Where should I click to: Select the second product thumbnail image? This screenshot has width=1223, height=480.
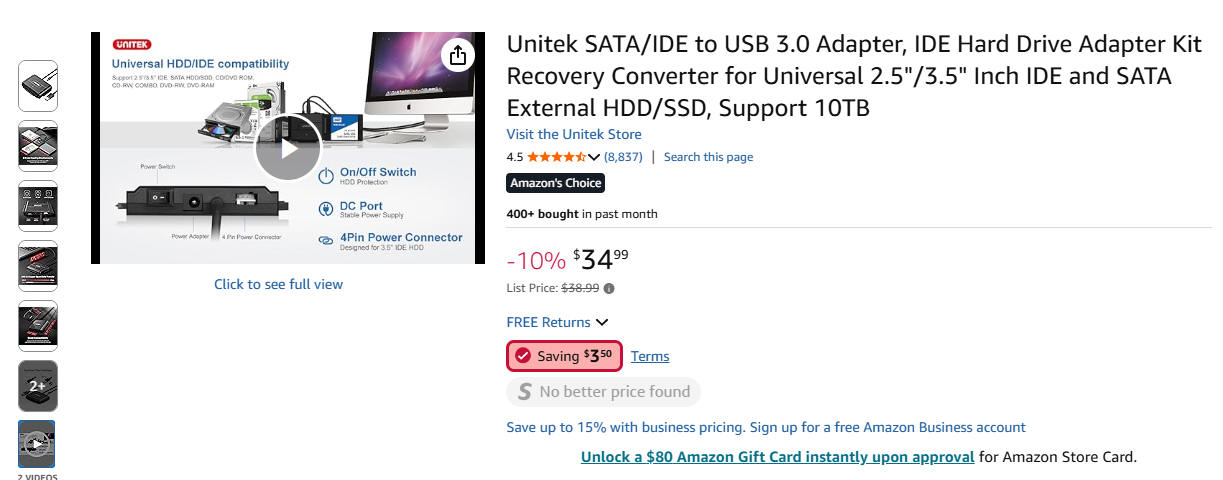pyautogui.click(x=38, y=146)
